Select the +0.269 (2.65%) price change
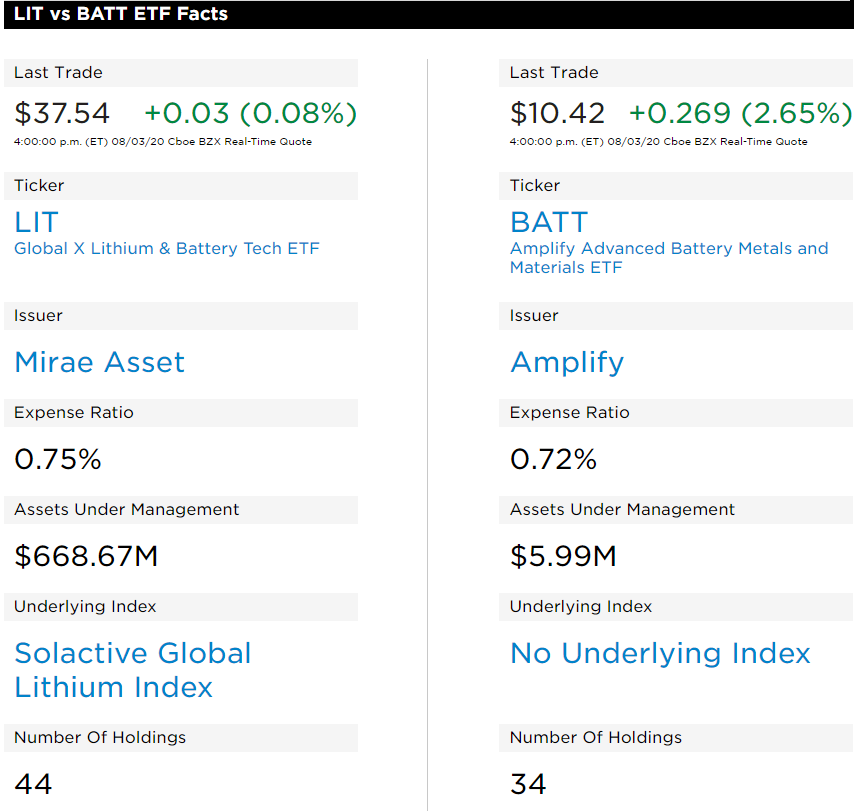This screenshot has width=868, height=811. (741, 113)
